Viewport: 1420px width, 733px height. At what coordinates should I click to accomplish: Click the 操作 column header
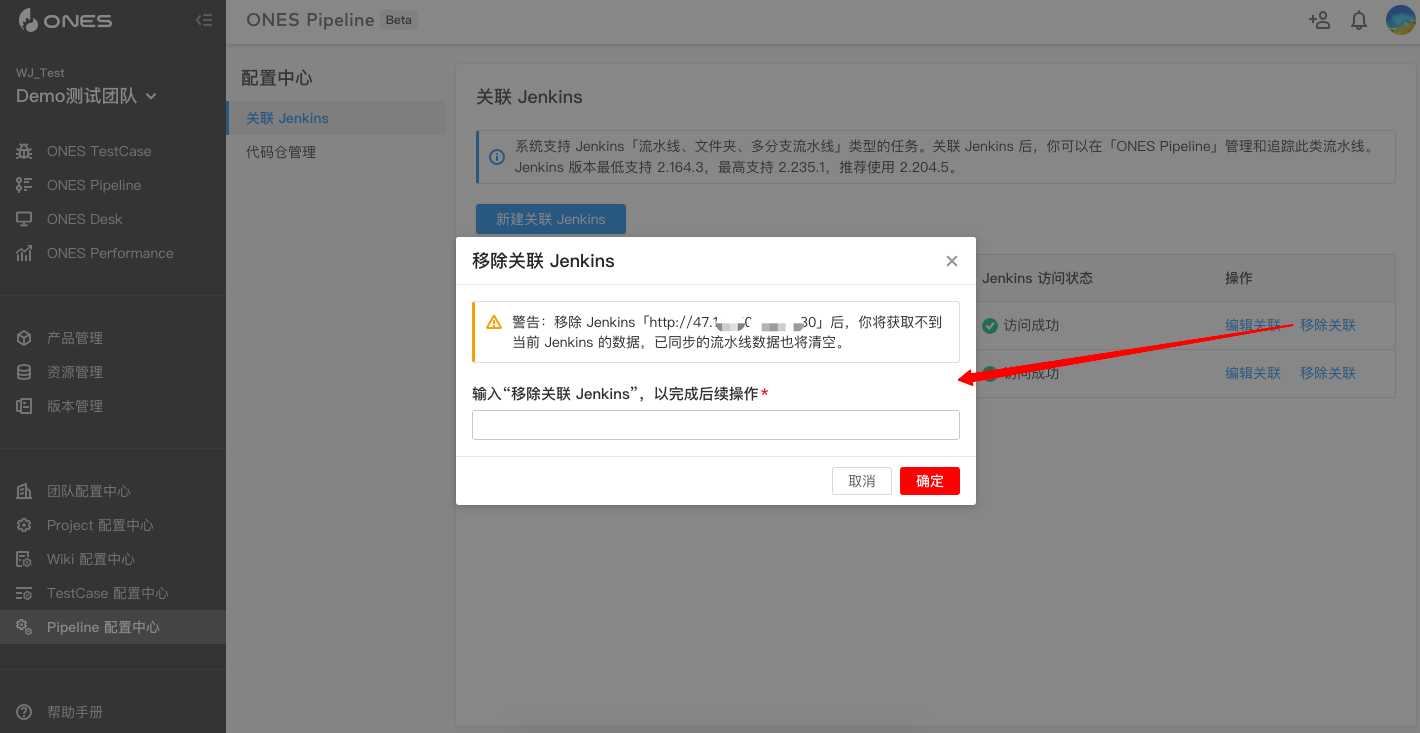(1239, 278)
